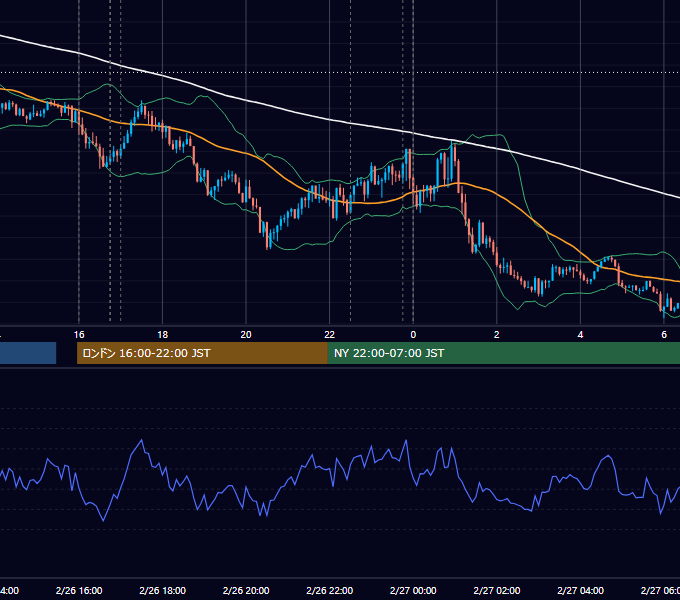
Task: Click the '20' hour label on price chart axis
Action: pos(246,335)
